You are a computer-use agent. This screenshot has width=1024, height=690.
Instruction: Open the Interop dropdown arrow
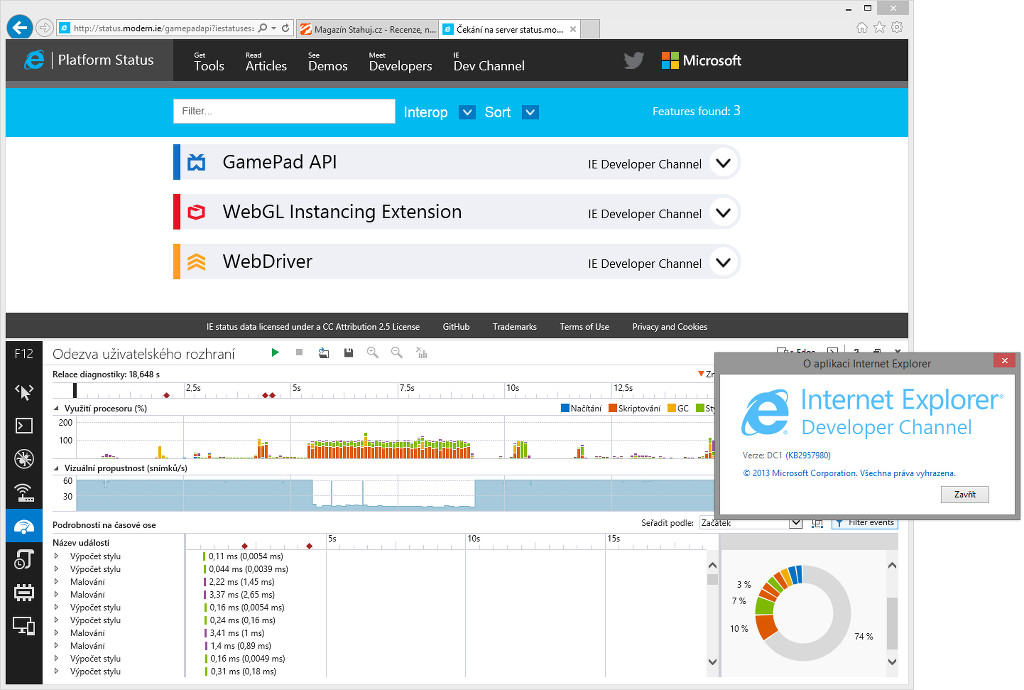467,112
